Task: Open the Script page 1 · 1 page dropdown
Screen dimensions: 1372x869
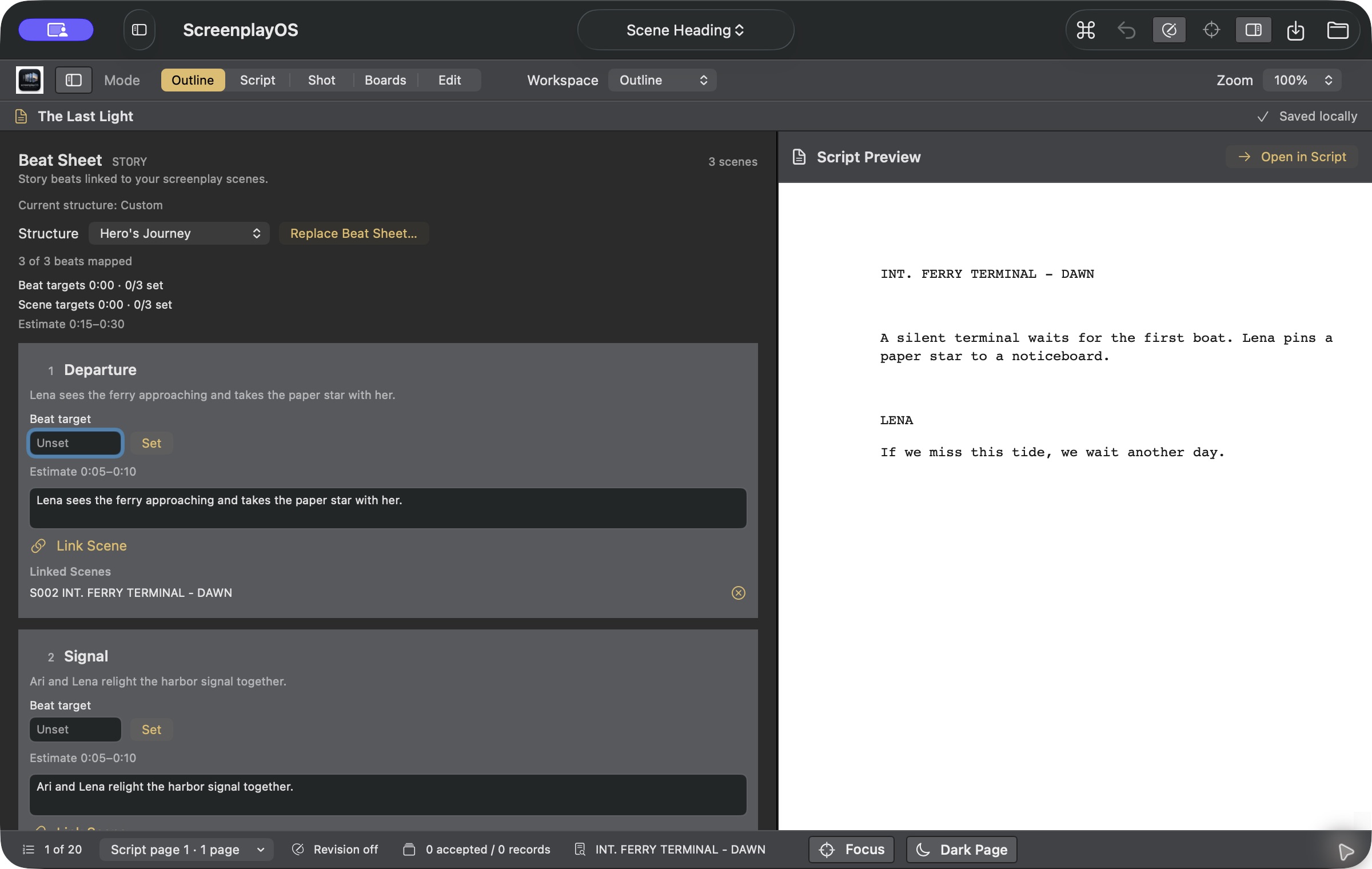Action: (186, 850)
